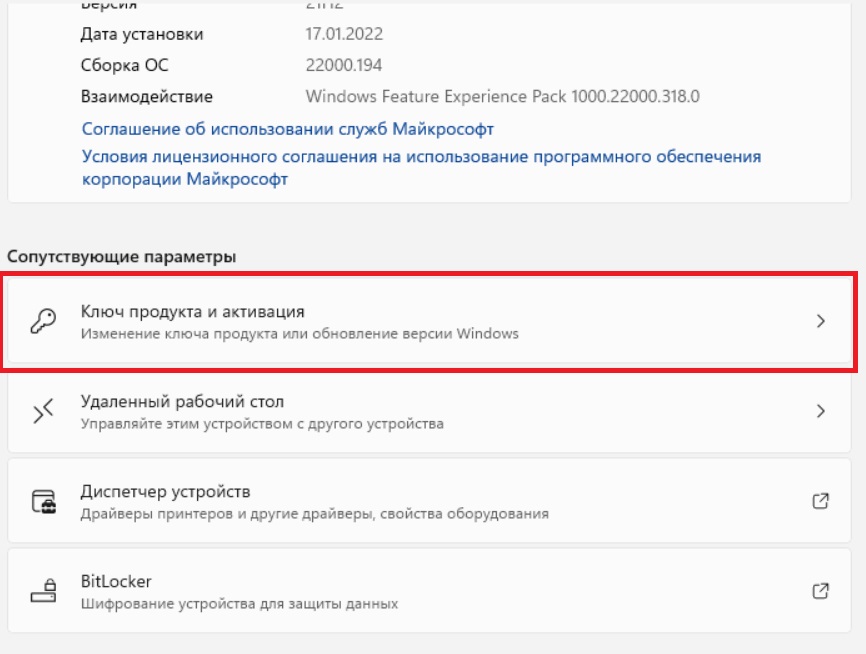The height and width of the screenshot is (654, 866).
Task: Expand chevron for Ключ продукта и активация
Action: (x=821, y=321)
